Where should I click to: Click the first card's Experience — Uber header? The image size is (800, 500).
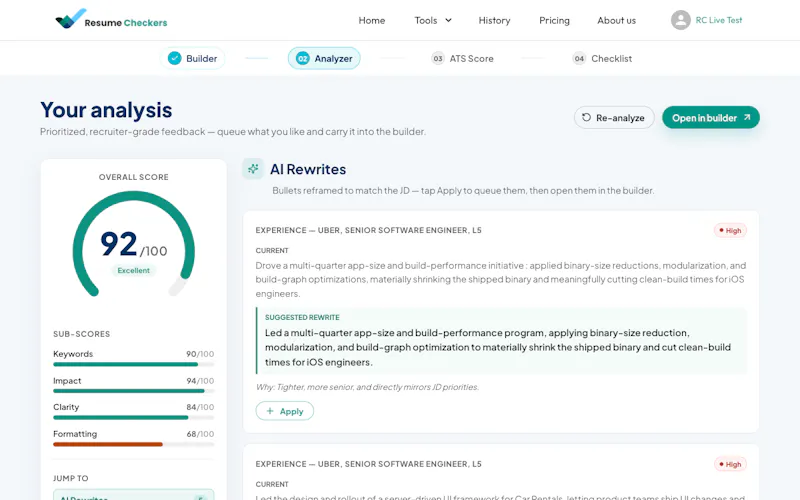coord(368,230)
